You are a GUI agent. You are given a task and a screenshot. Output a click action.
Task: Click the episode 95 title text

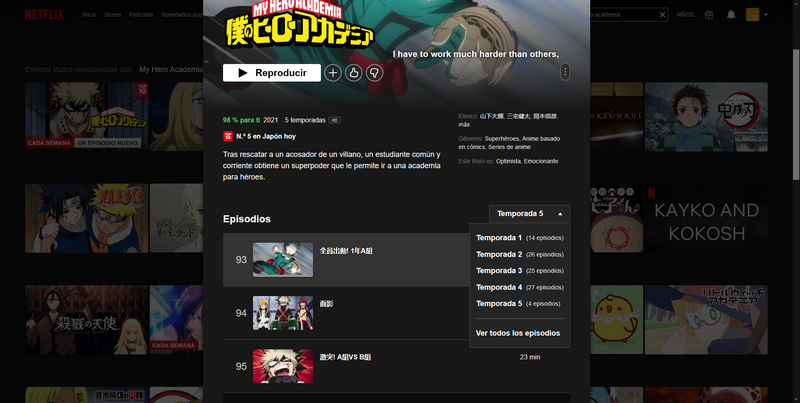tap(345, 357)
